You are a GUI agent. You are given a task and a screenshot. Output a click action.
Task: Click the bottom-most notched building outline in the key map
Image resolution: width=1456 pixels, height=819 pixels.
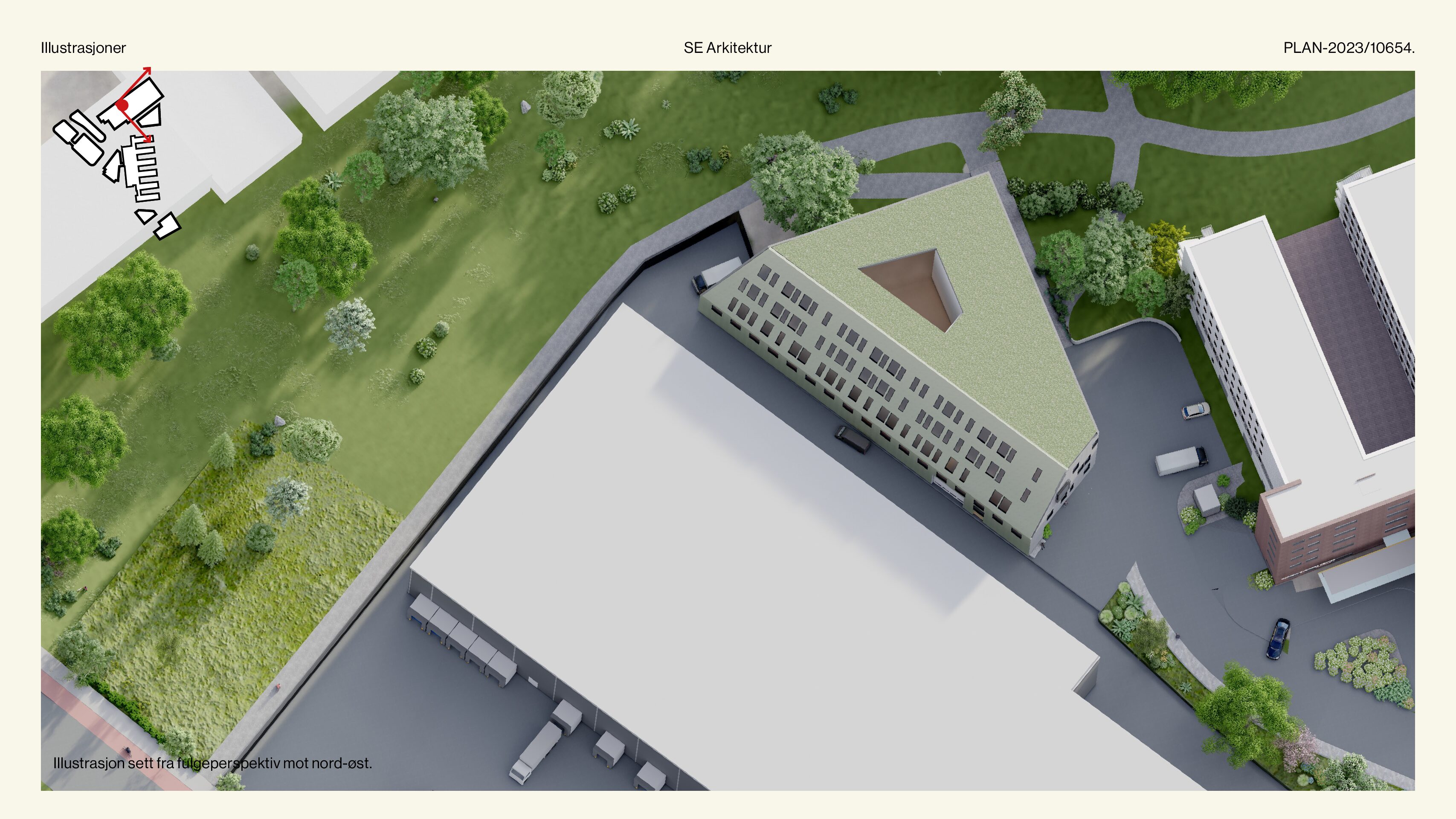pos(167,227)
